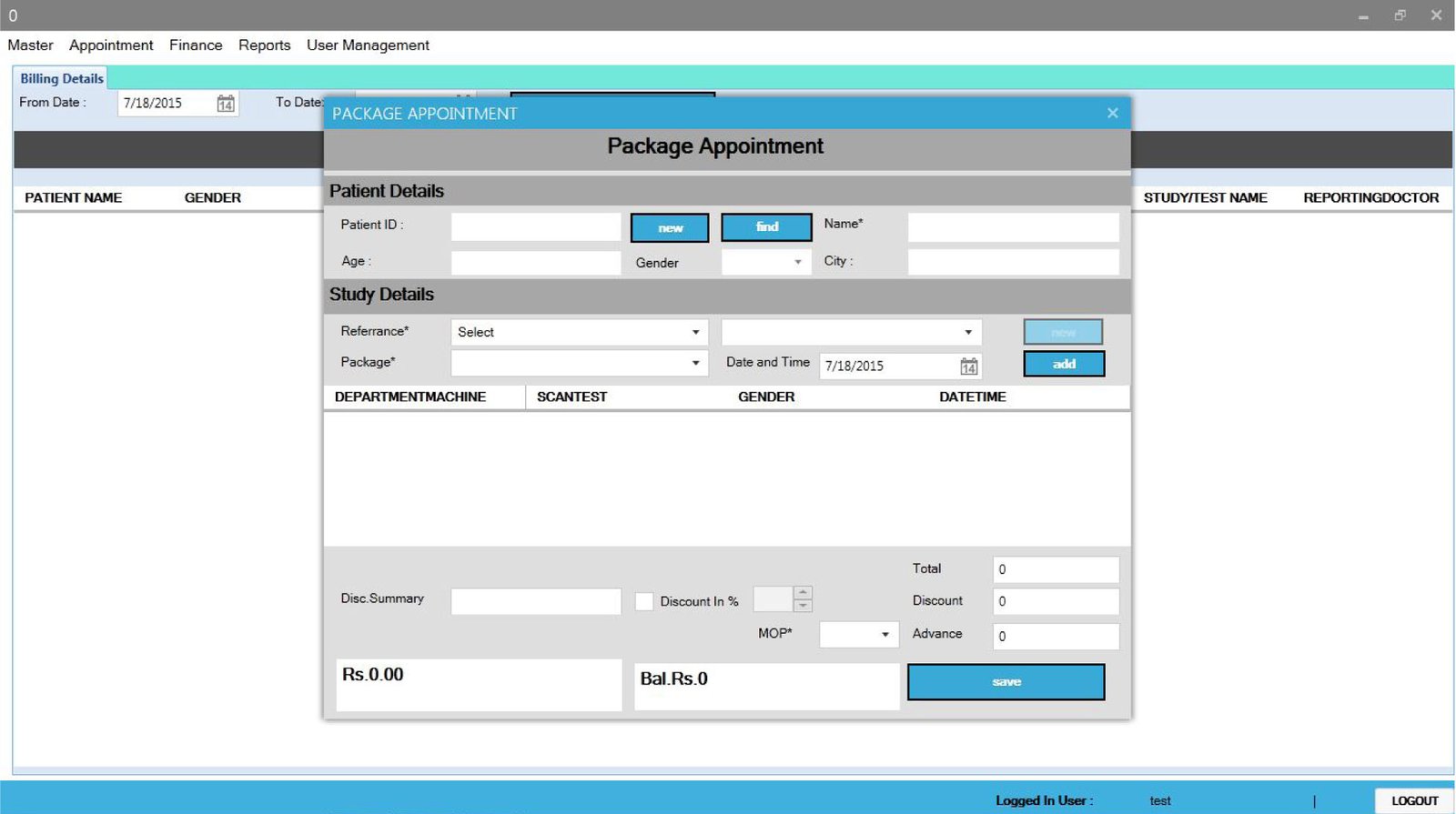Viewport: 1456px width, 814px height.
Task: Enable the Discount In % checkbox
Action: (x=644, y=601)
